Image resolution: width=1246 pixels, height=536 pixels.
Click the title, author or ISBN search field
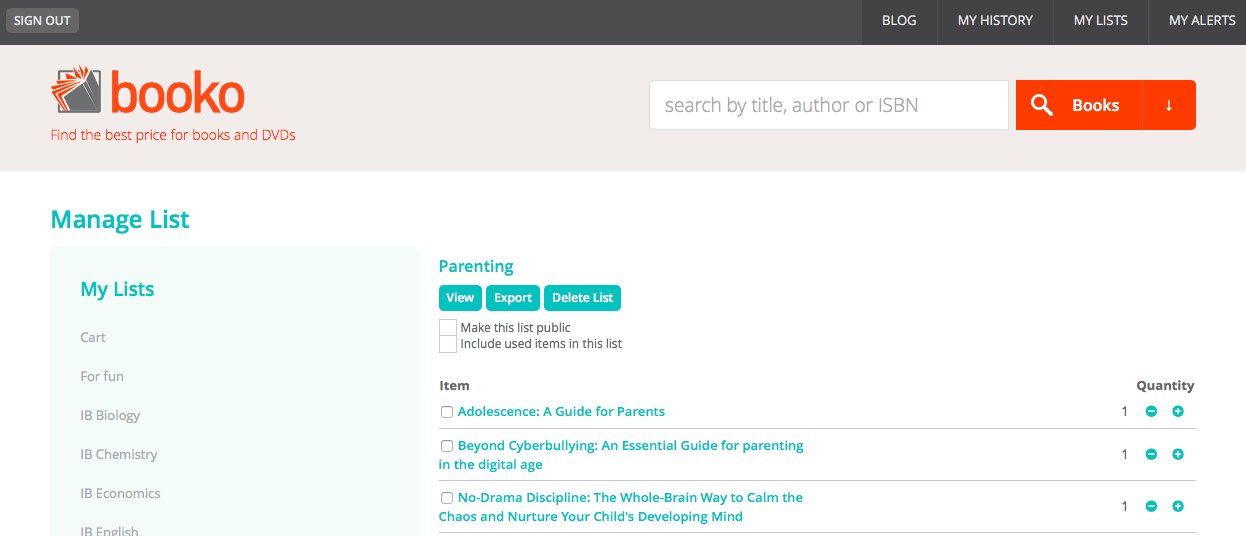829,105
